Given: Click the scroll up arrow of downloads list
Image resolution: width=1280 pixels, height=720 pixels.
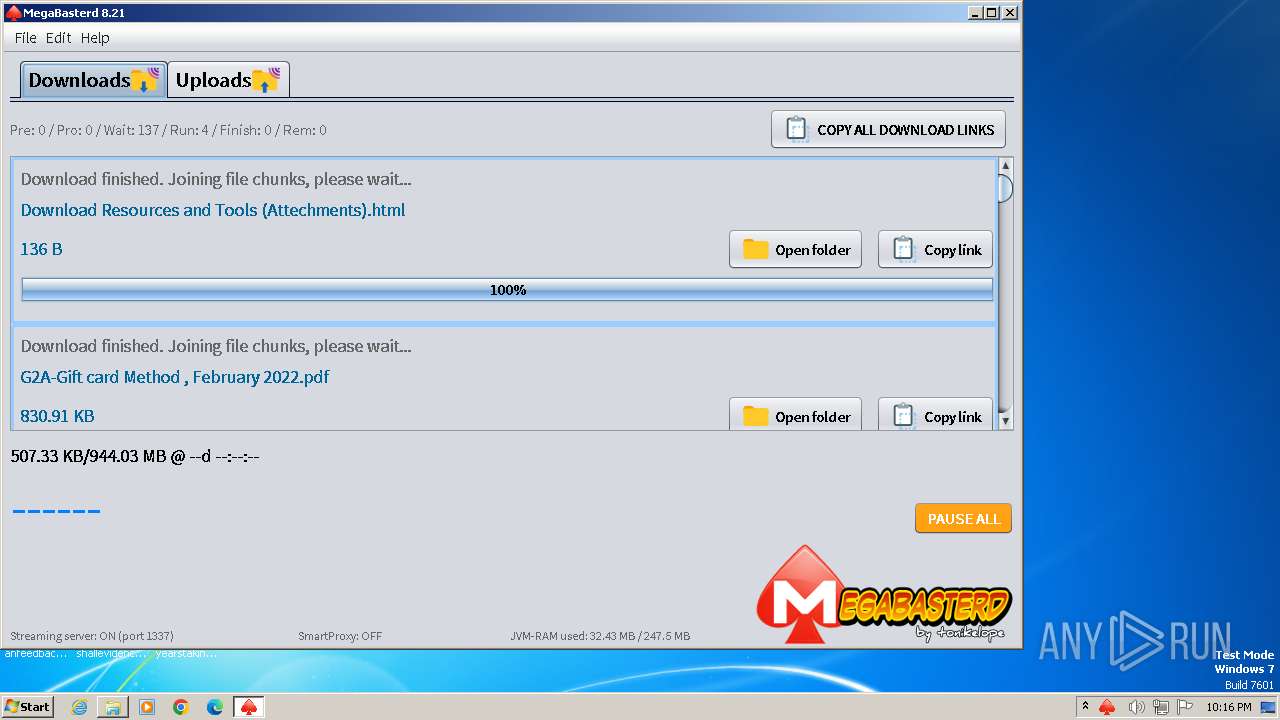Looking at the screenshot, I should 1006,166.
